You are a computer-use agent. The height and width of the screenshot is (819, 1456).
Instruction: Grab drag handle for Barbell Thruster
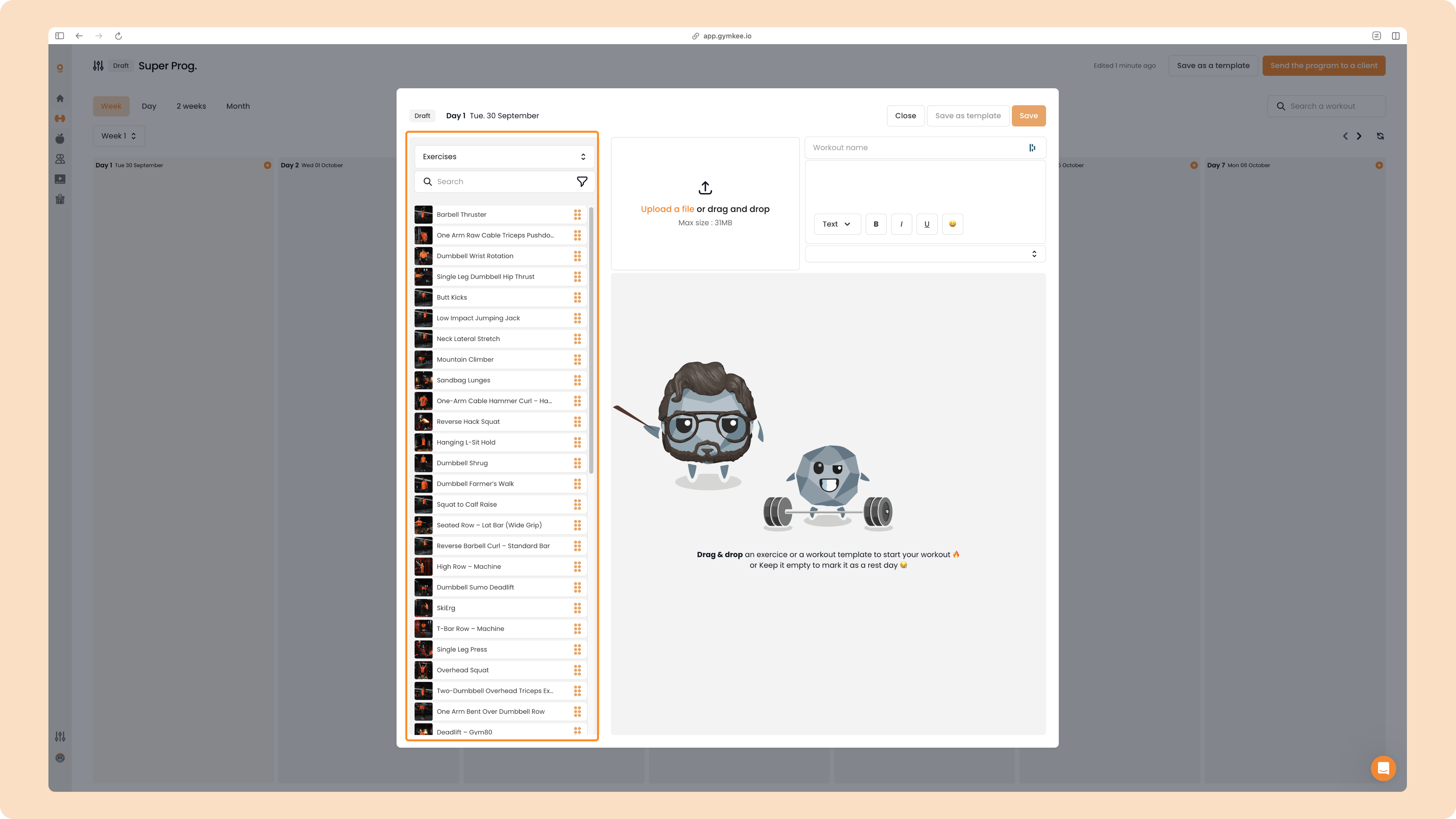pyautogui.click(x=577, y=214)
